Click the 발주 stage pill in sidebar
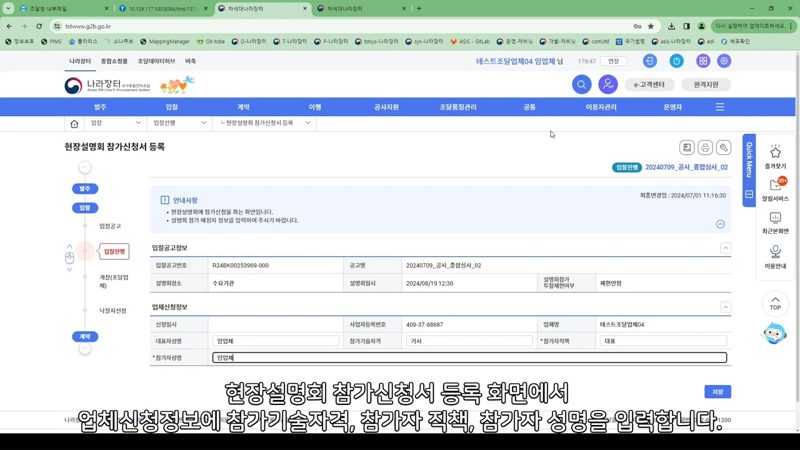800x450 pixels. coord(85,189)
